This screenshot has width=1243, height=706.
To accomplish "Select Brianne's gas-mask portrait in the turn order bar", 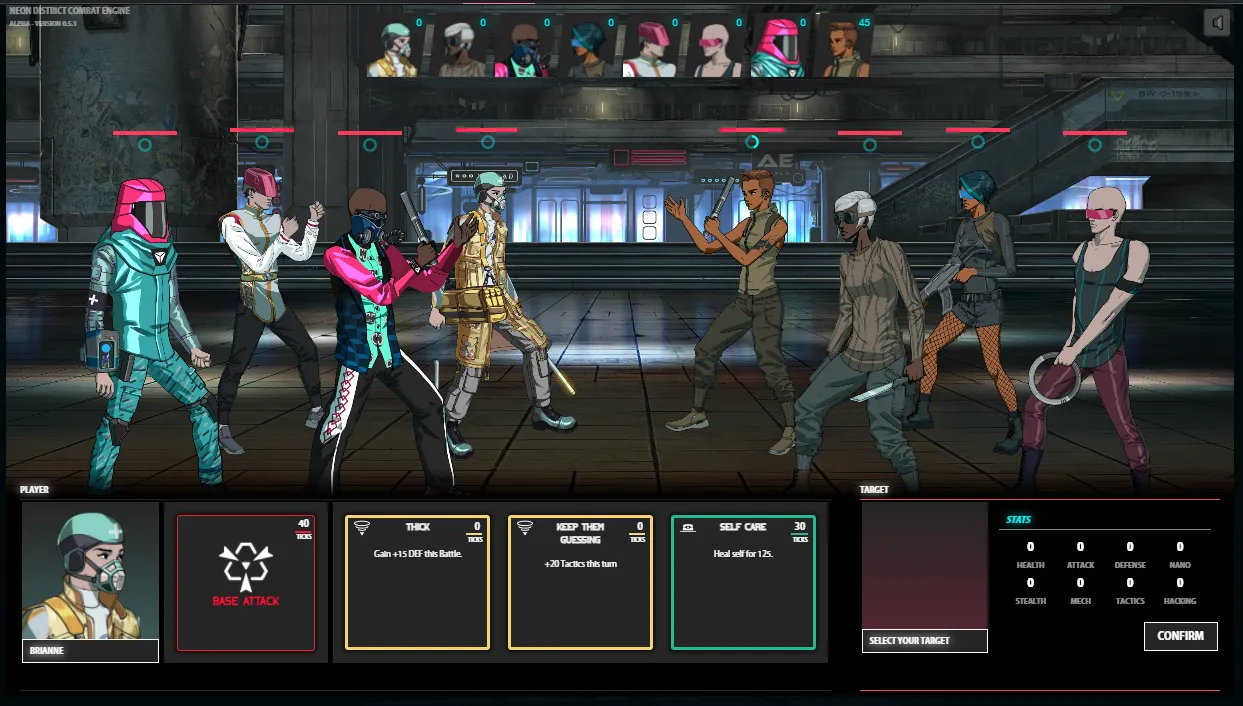I will 392,48.
